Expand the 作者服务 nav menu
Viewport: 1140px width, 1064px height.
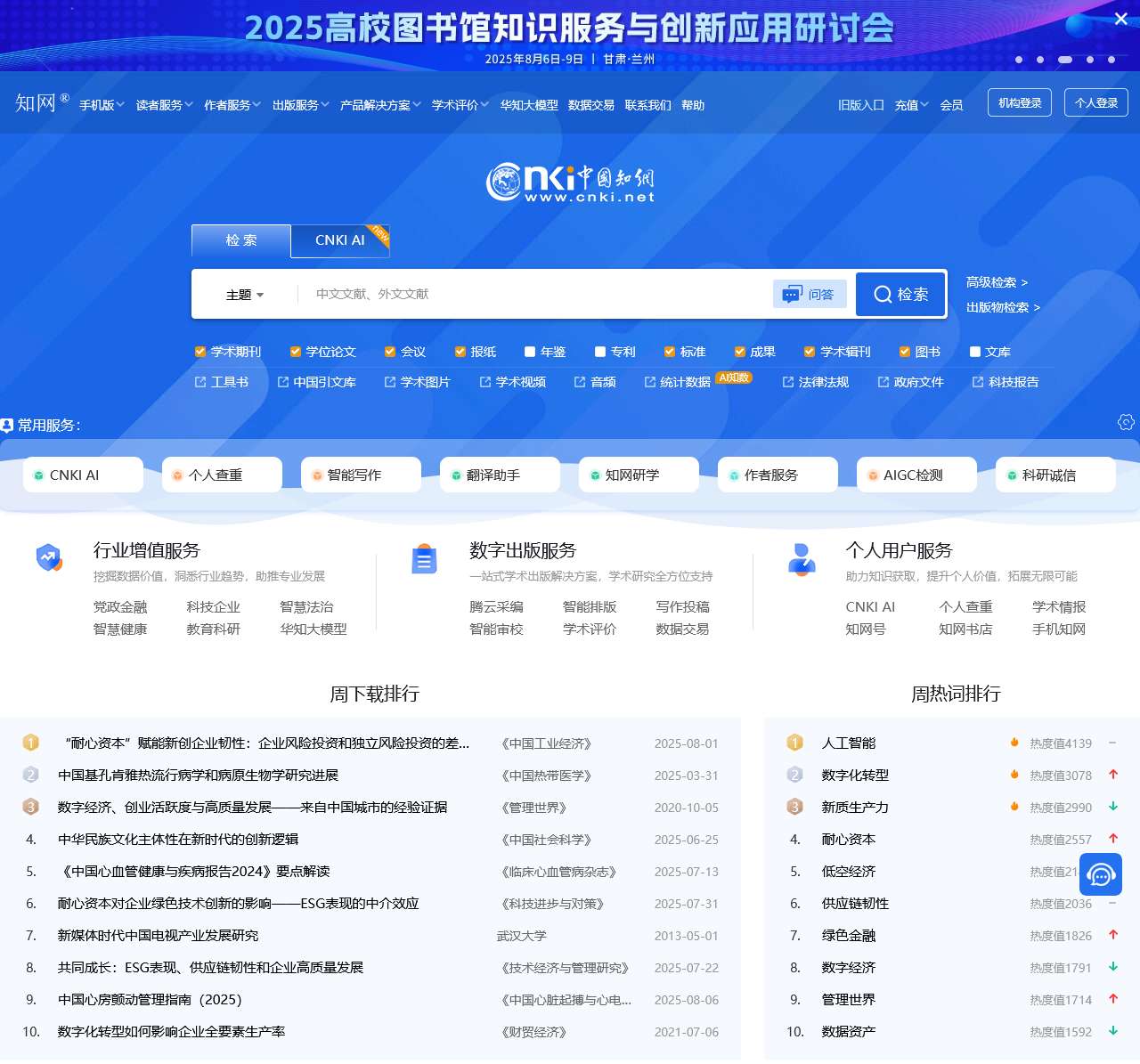point(232,105)
